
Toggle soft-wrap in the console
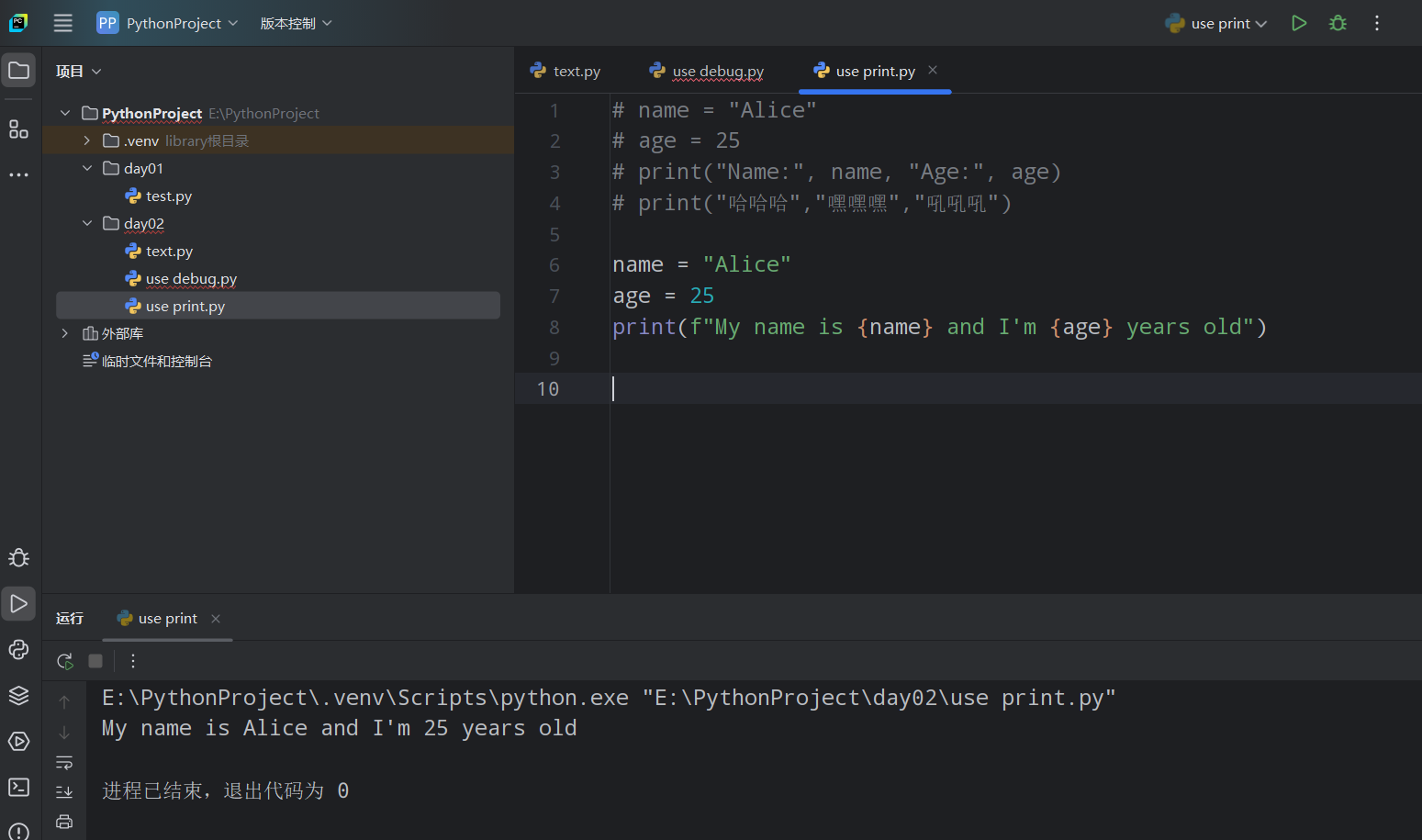pos(64,763)
